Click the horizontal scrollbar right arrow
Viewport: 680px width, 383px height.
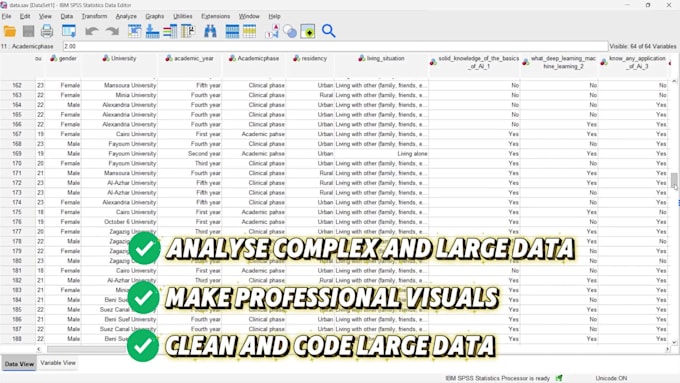pyautogui.click(x=667, y=349)
